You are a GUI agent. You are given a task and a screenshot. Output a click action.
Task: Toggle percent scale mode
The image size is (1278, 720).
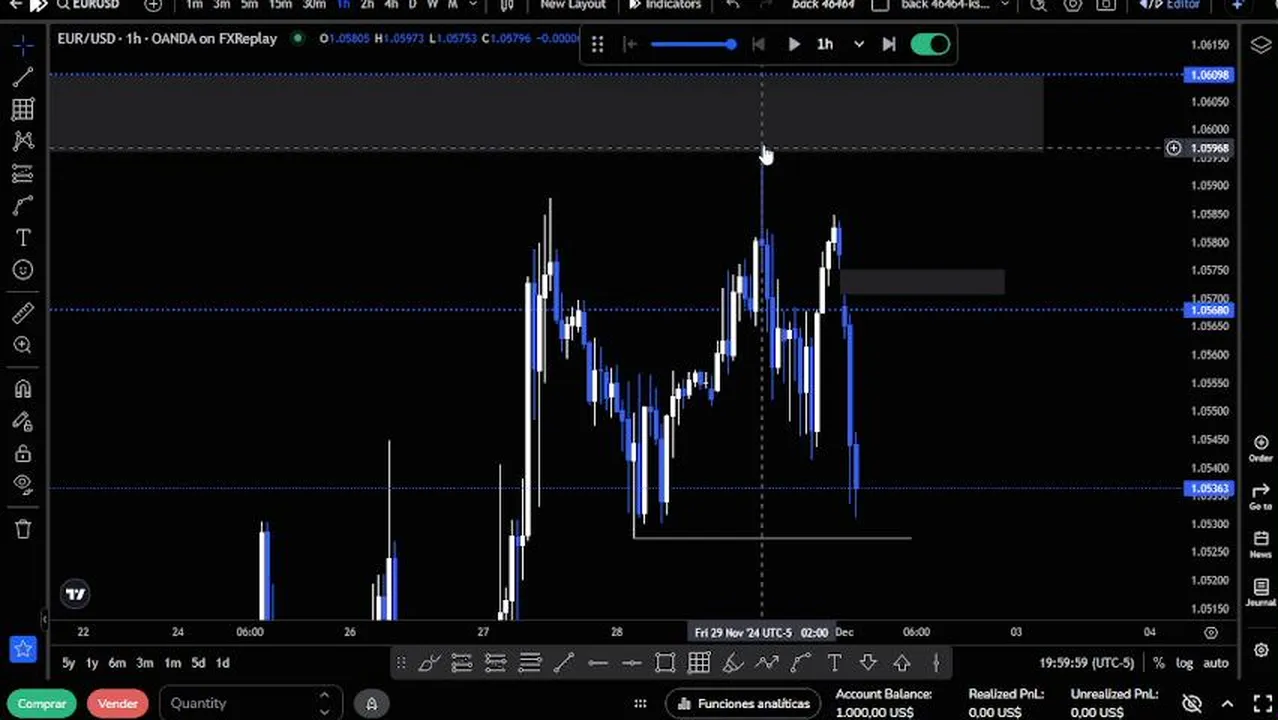1158,663
